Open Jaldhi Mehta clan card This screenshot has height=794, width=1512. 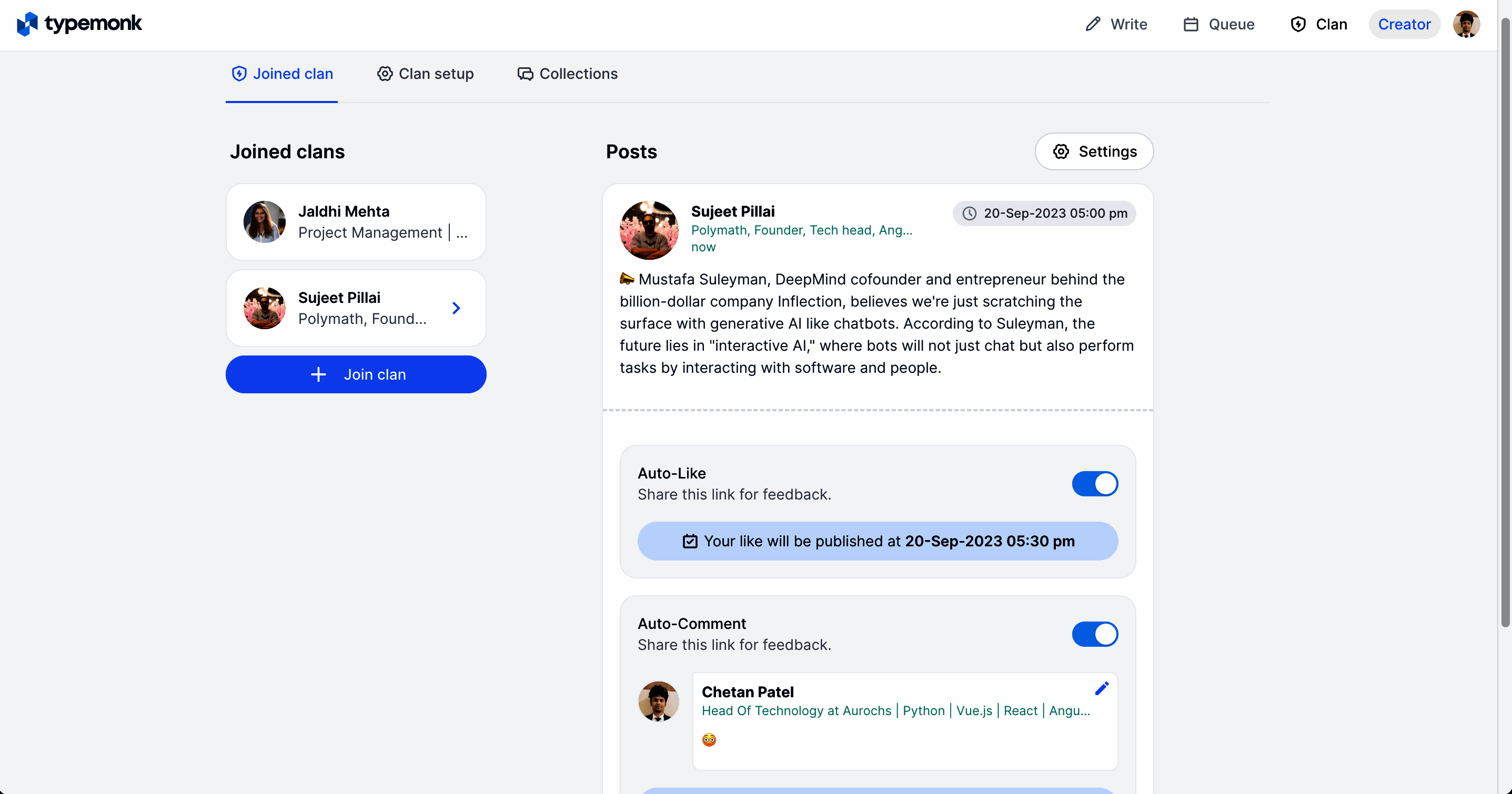356,222
